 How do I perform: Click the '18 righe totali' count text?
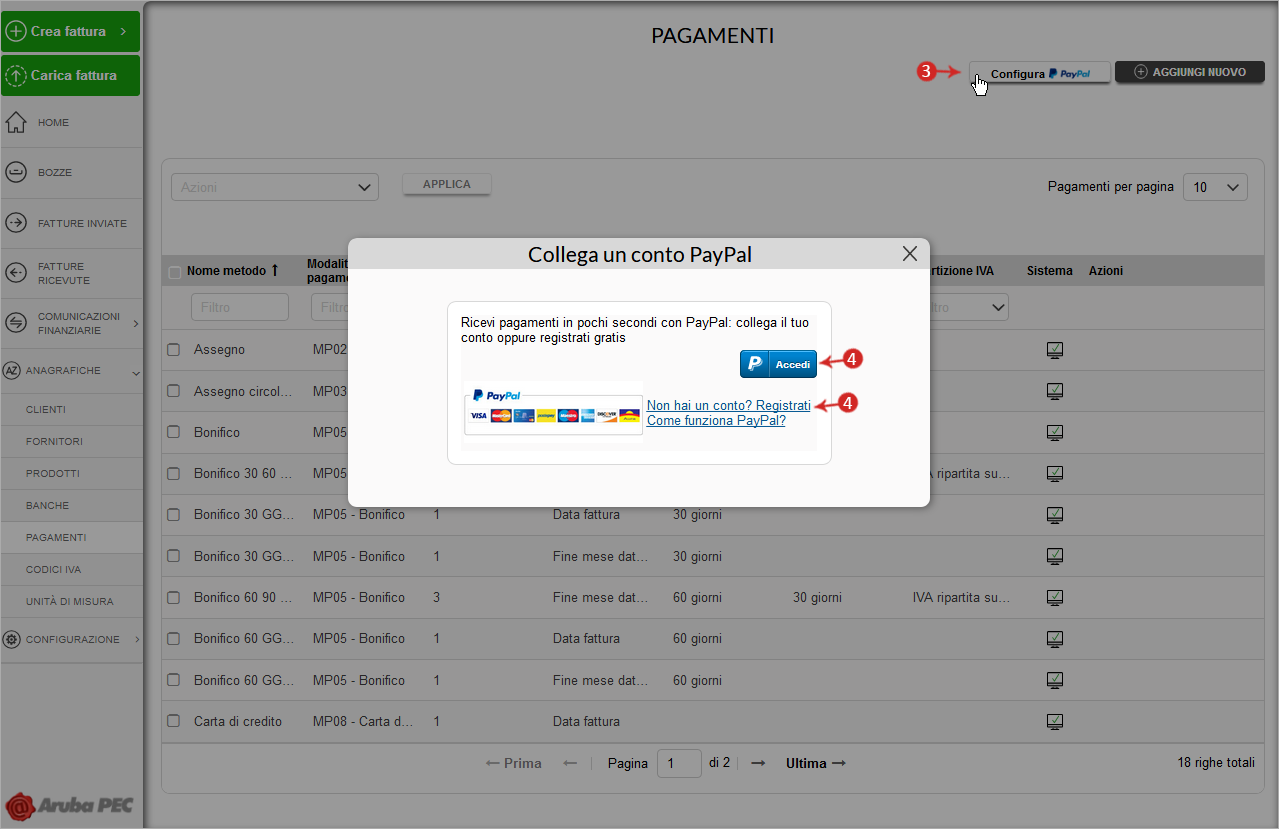click(1216, 763)
